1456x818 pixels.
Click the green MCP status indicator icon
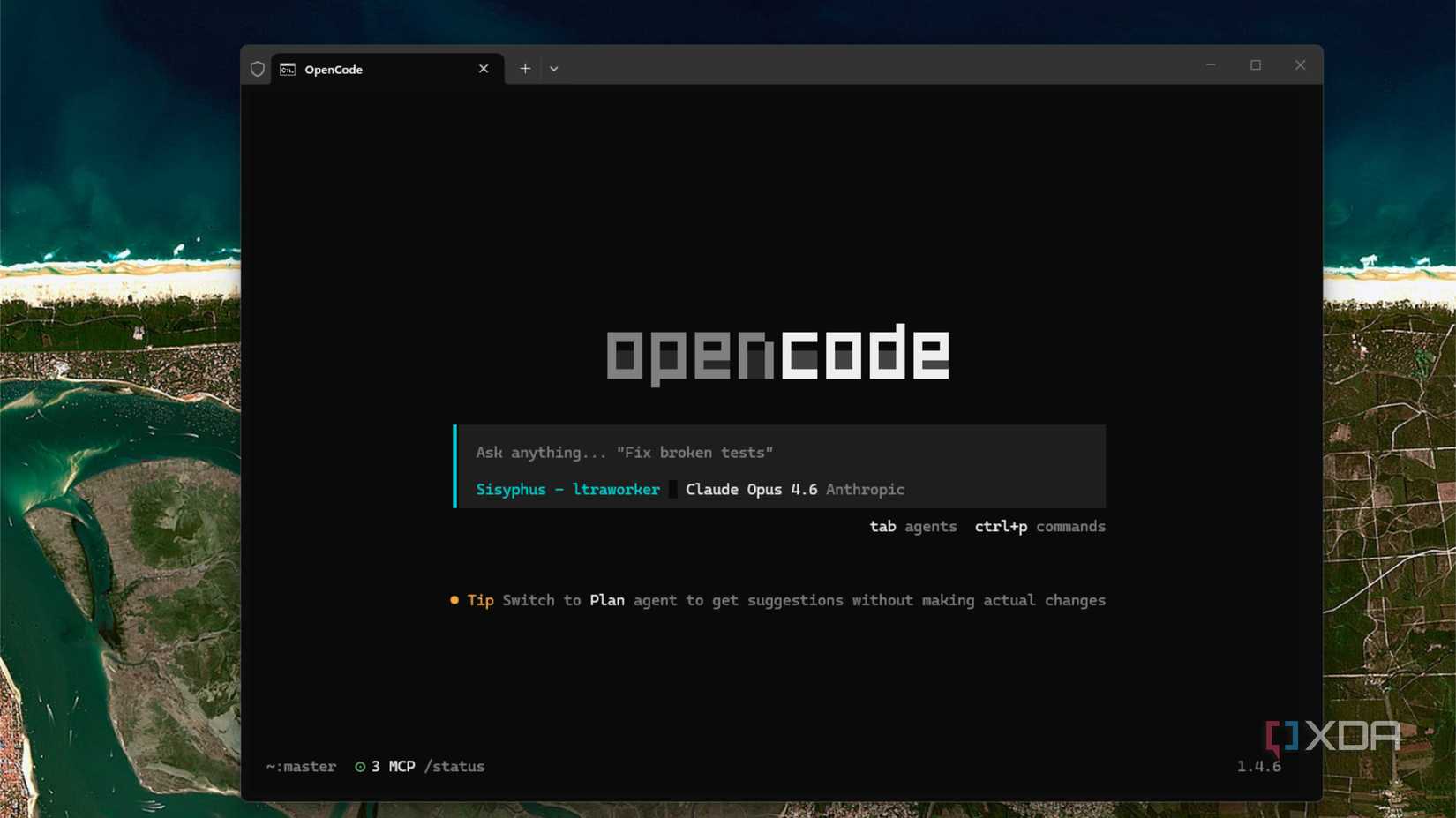[359, 767]
